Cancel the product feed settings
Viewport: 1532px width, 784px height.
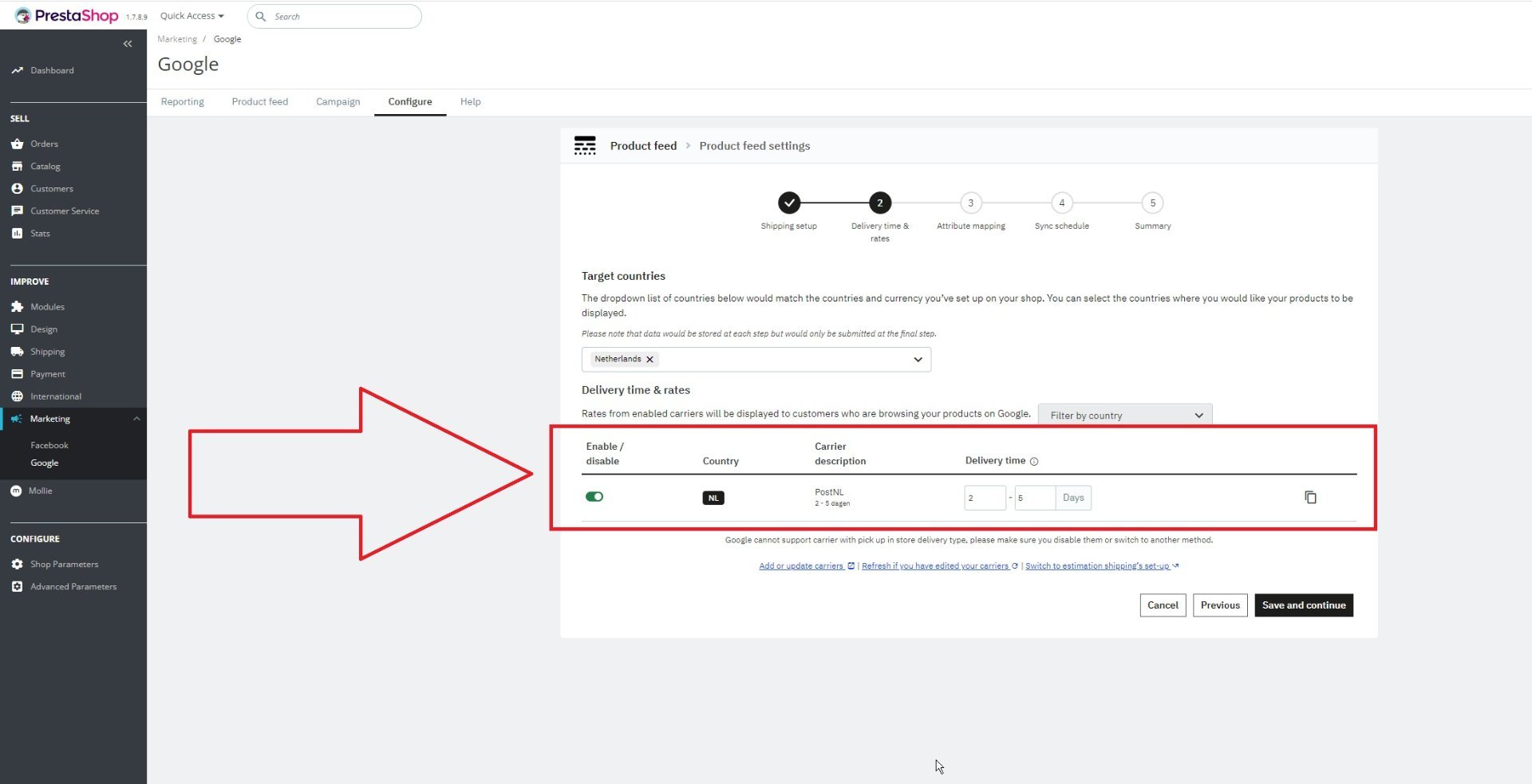(1163, 605)
